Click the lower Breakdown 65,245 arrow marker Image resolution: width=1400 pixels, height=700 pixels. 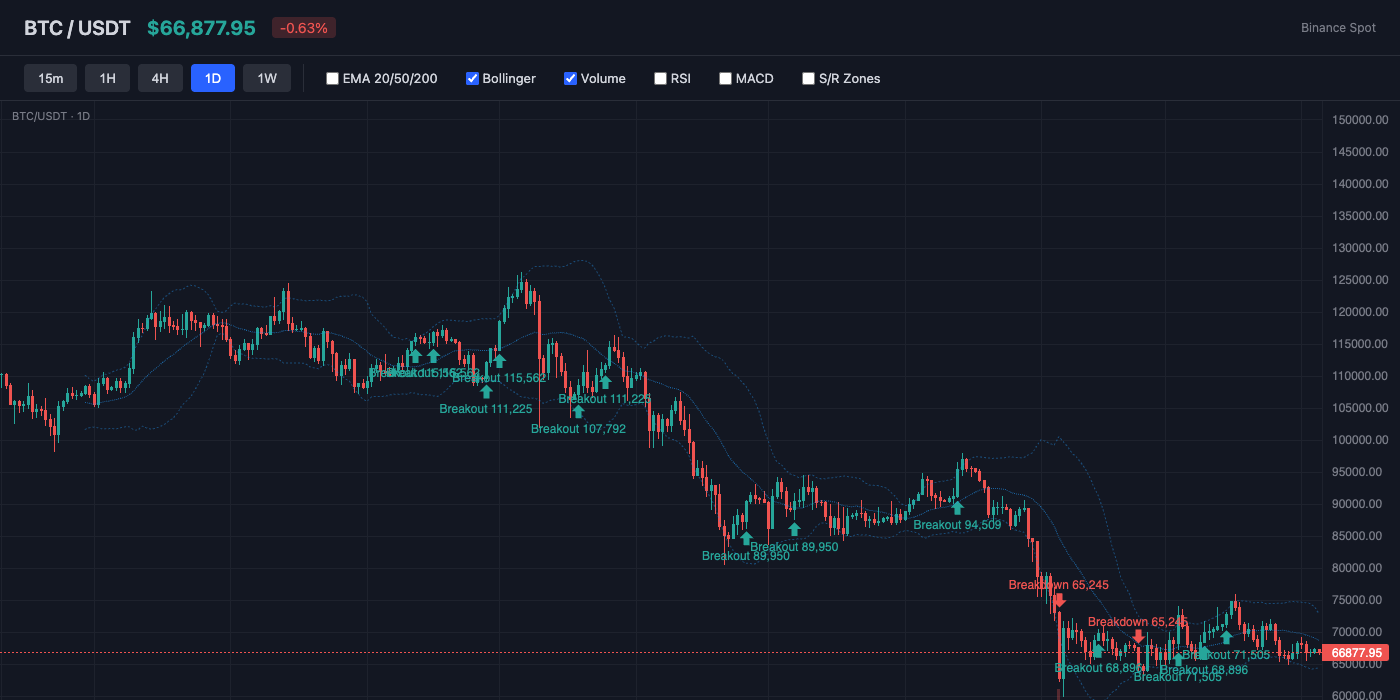click(x=1138, y=636)
